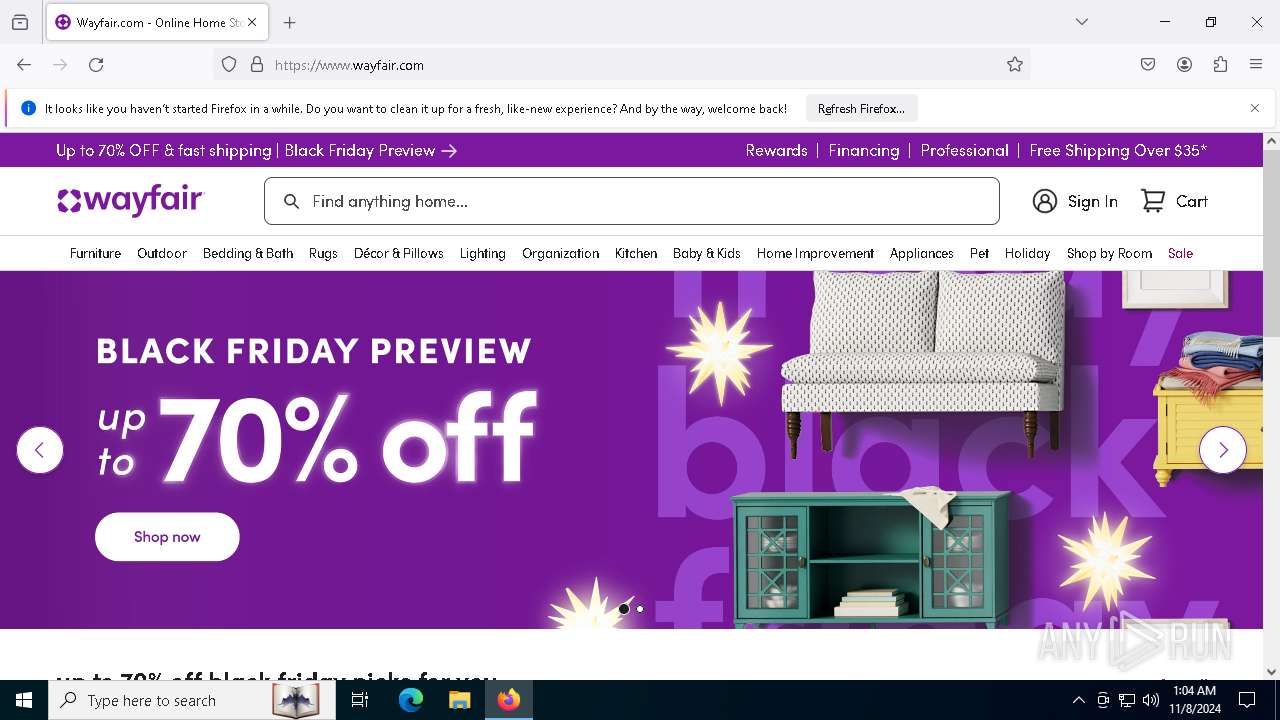Open the tracking protection shield icon
The width and height of the screenshot is (1280, 720).
pyautogui.click(x=229, y=65)
